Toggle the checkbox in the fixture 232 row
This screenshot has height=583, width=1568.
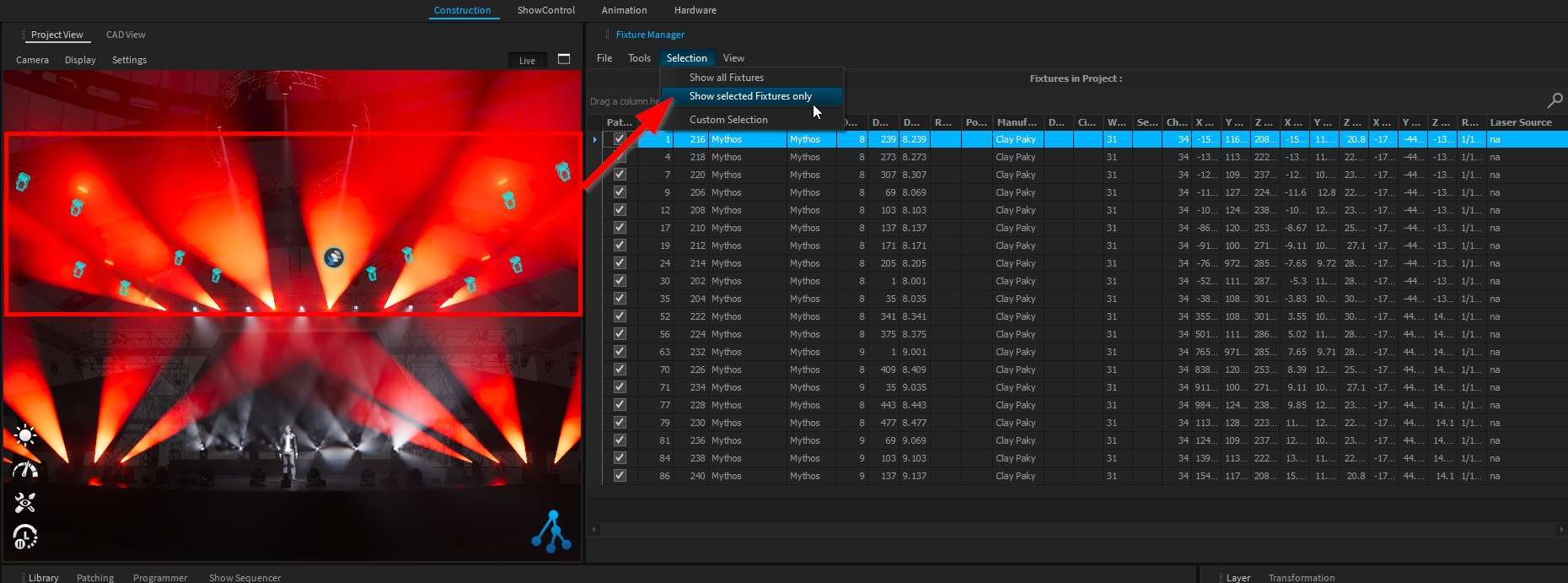coord(620,352)
